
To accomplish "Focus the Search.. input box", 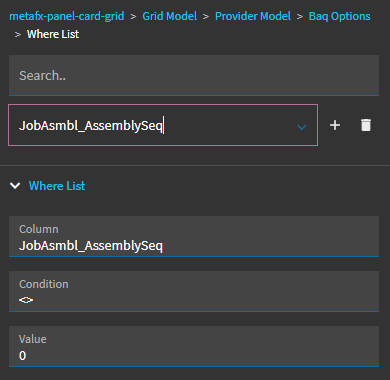I will click(x=194, y=75).
